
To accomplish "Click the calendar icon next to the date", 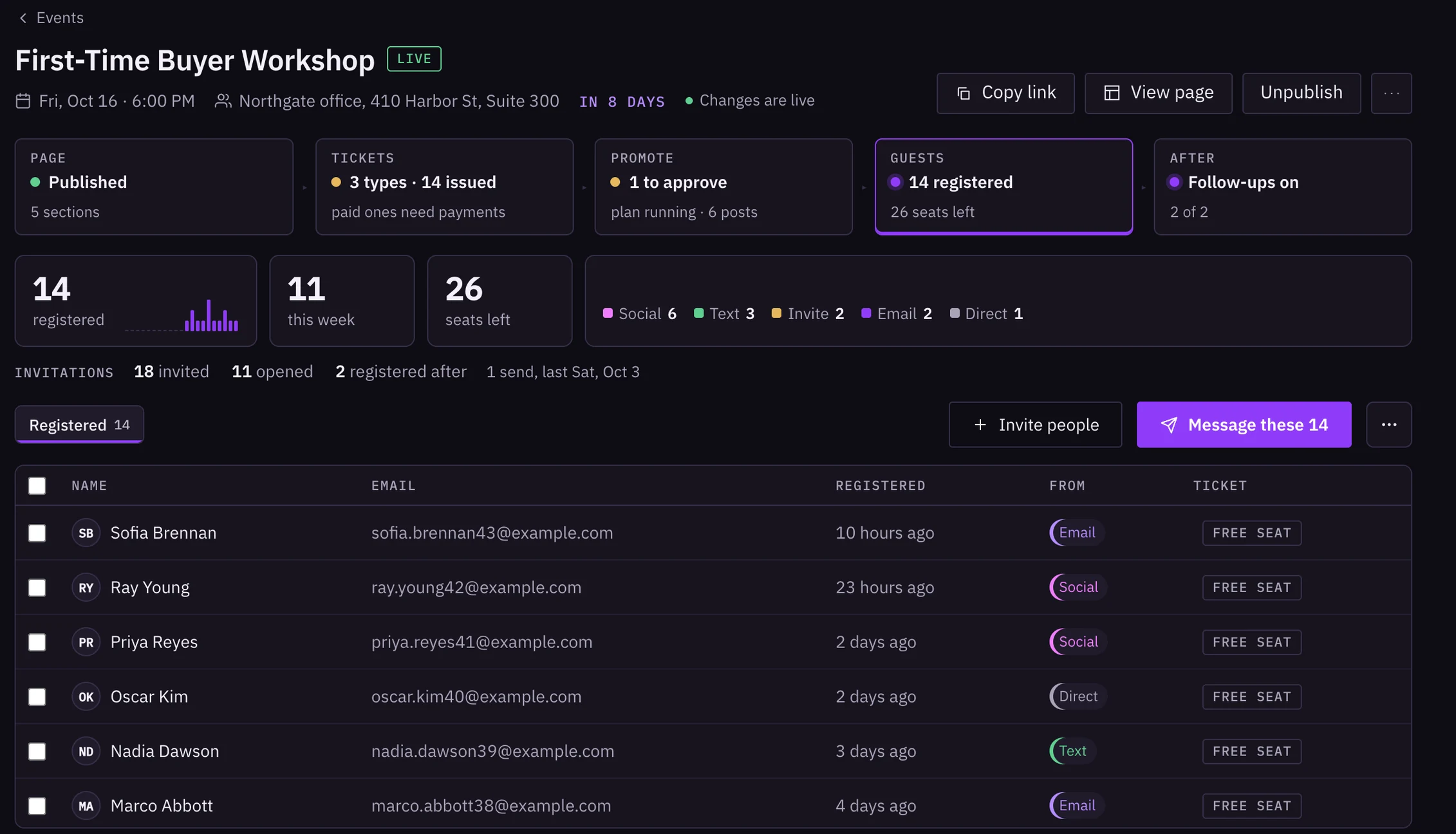I will tap(23, 101).
